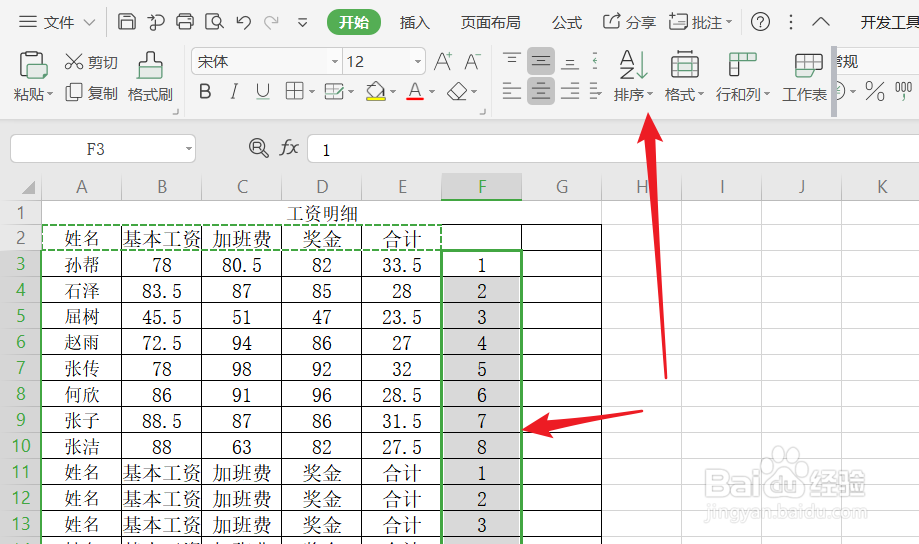Toggle center horizontal alignment
The height and width of the screenshot is (544, 919).
click(540, 91)
